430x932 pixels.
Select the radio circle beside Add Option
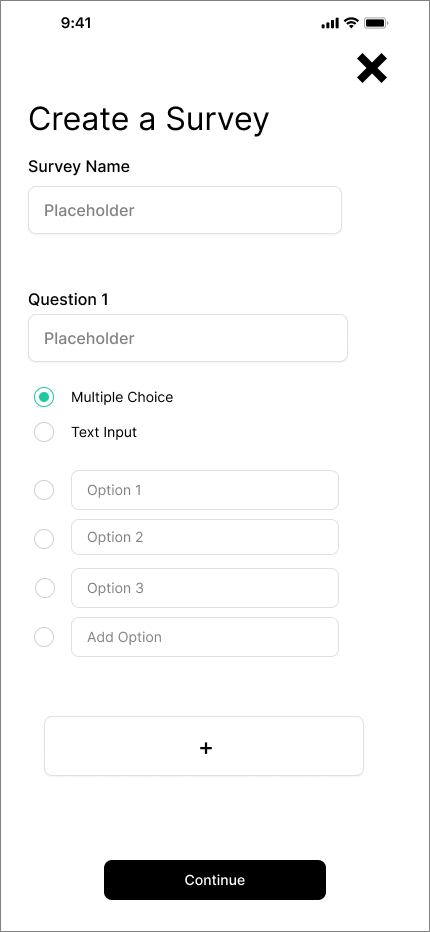point(44,637)
